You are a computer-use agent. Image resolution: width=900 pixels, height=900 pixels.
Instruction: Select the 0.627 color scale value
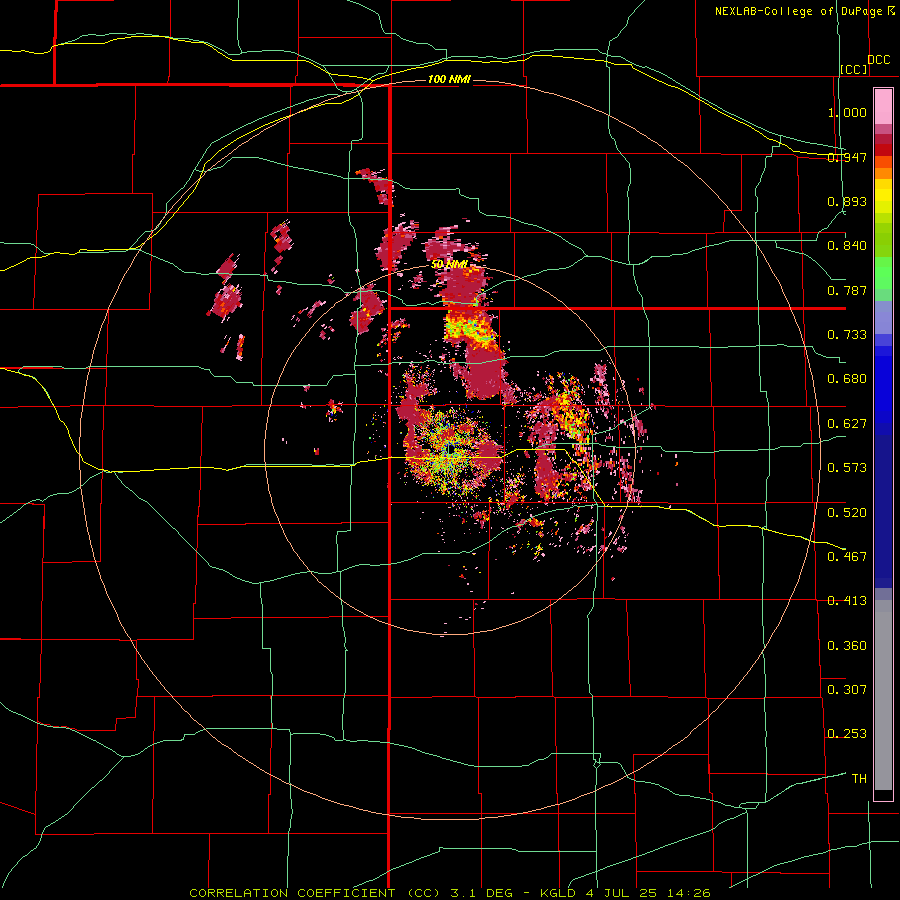pos(847,424)
